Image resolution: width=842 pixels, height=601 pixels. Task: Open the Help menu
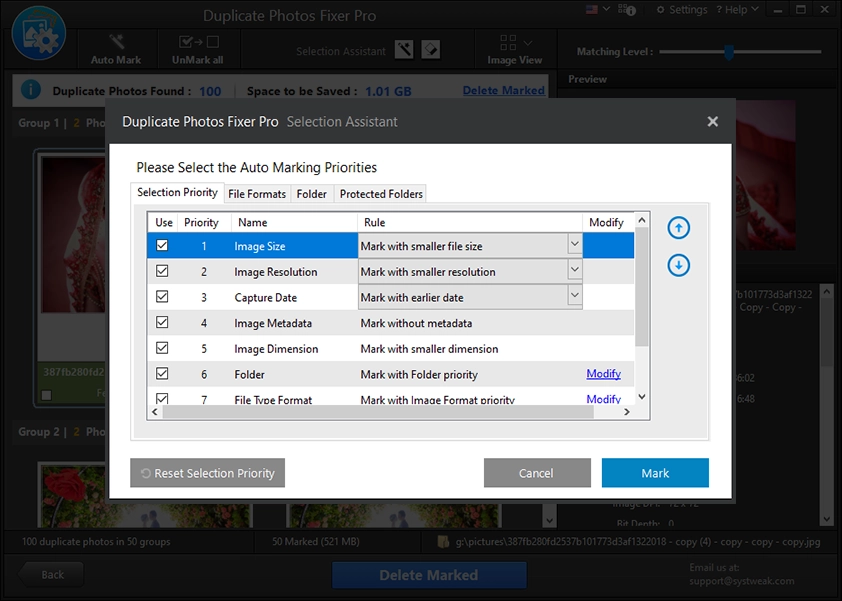coord(737,10)
